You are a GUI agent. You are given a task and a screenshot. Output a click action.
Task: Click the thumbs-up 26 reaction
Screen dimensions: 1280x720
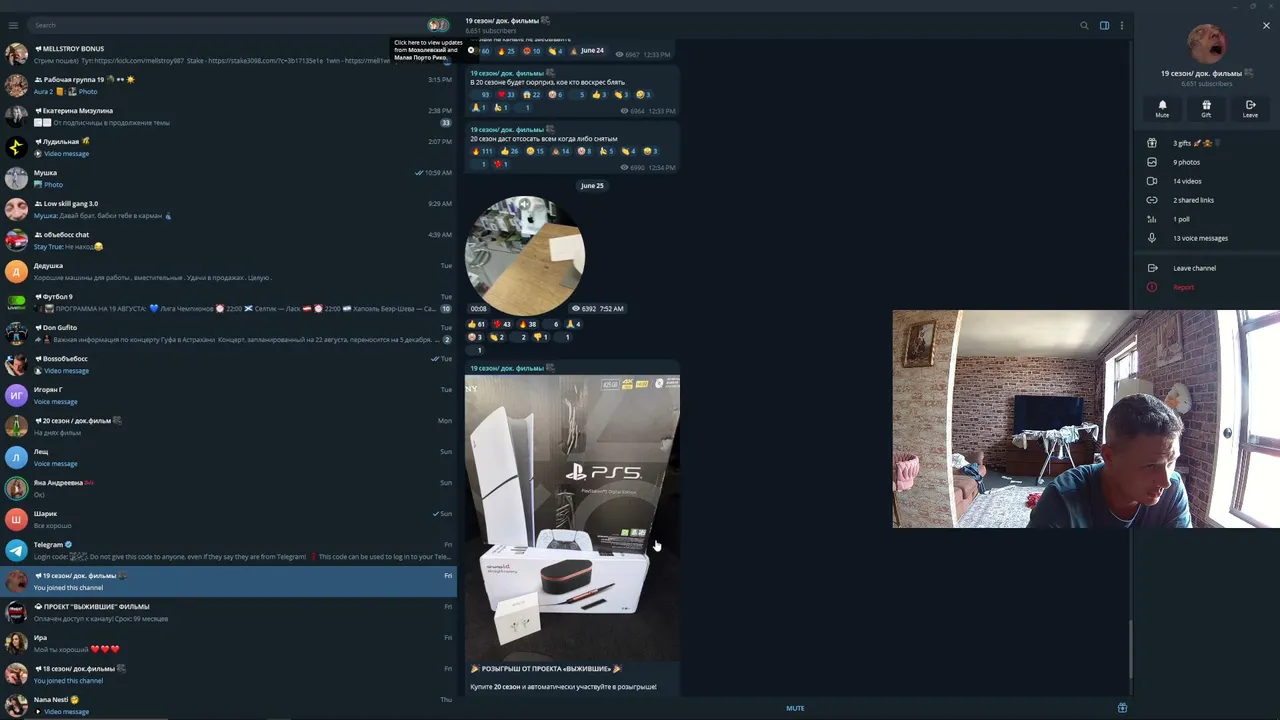click(x=510, y=151)
